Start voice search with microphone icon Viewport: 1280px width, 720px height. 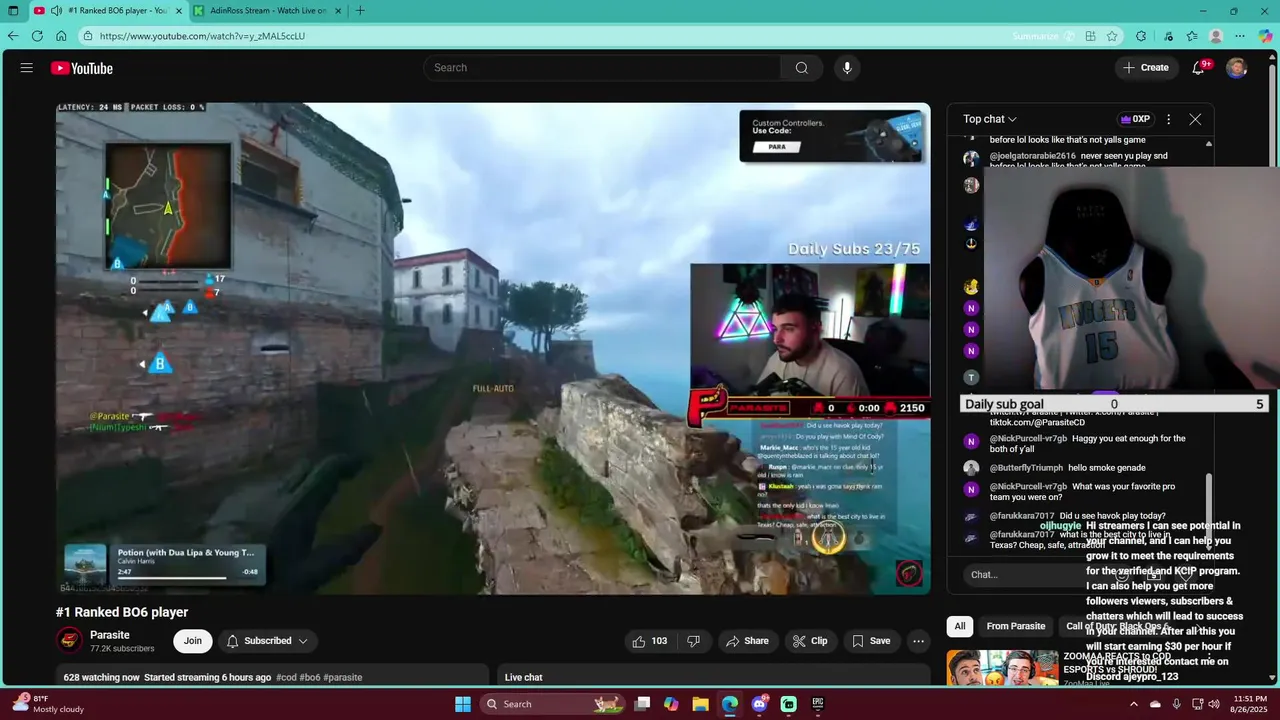[x=847, y=68]
